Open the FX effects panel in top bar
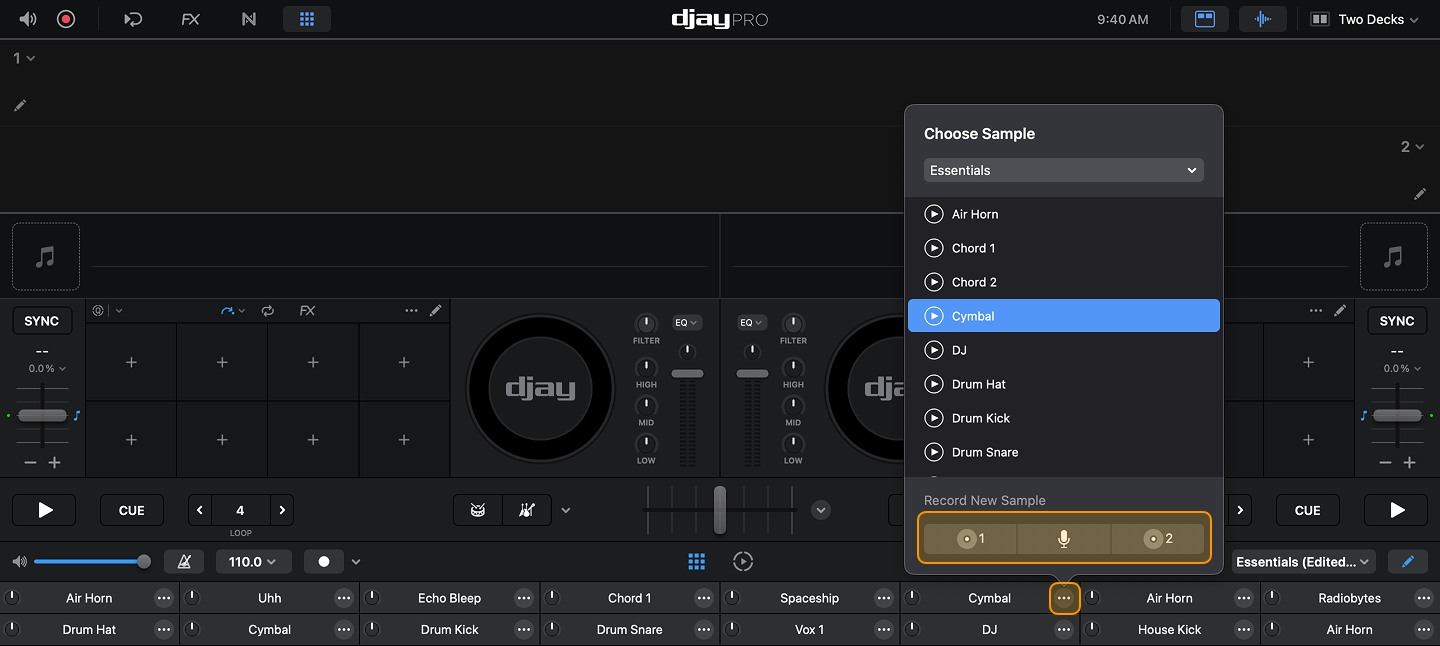Screen dimensions: 1440x646 pyautogui.click(x=190, y=19)
